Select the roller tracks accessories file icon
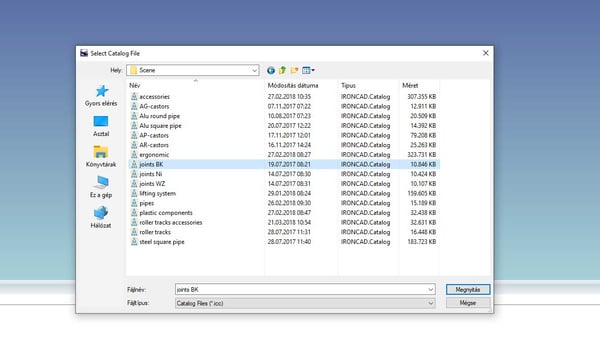 coord(134,222)
